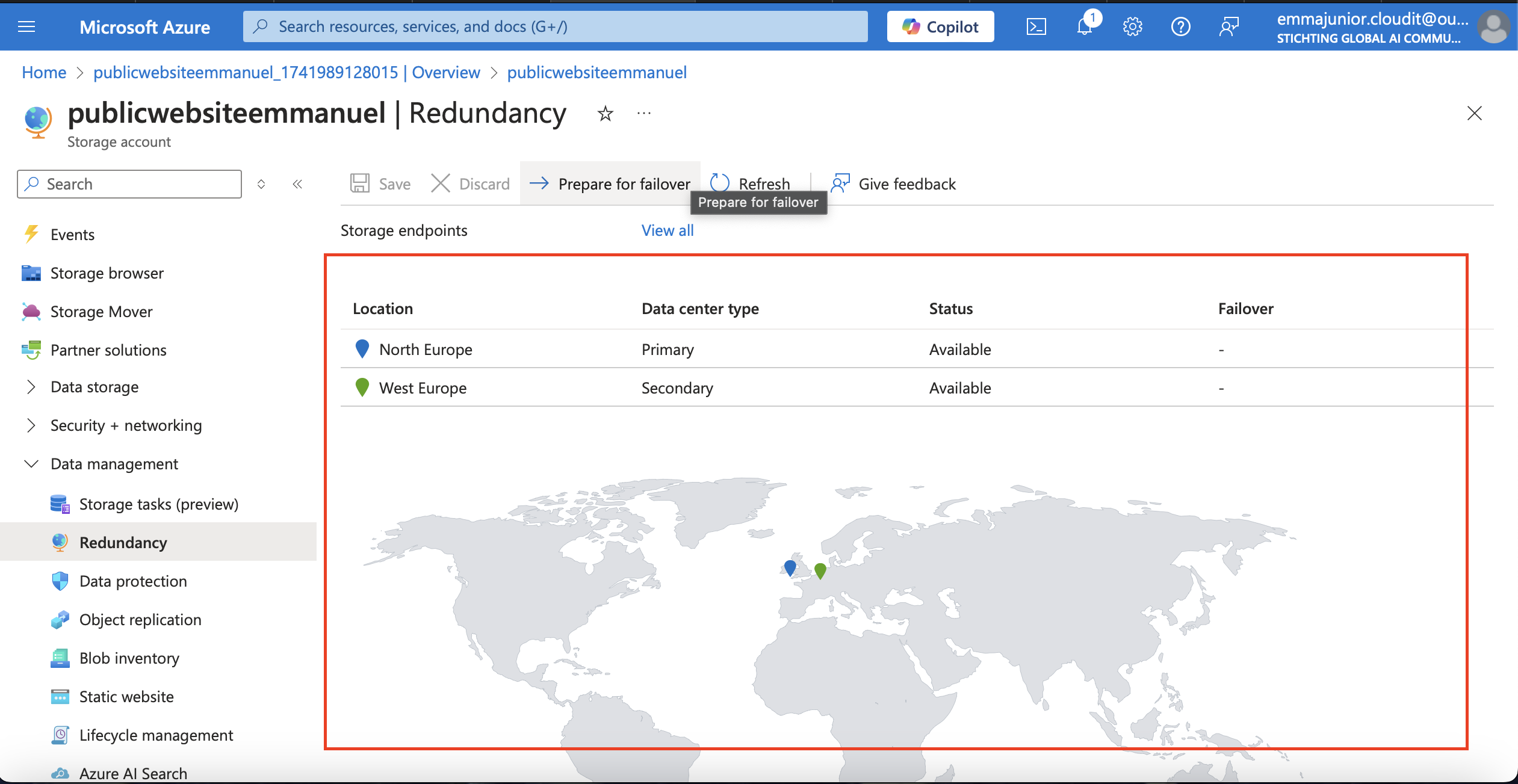Click the Object replication icon
The width and height of the screenshot is (1518, 784).
(60, 620)
